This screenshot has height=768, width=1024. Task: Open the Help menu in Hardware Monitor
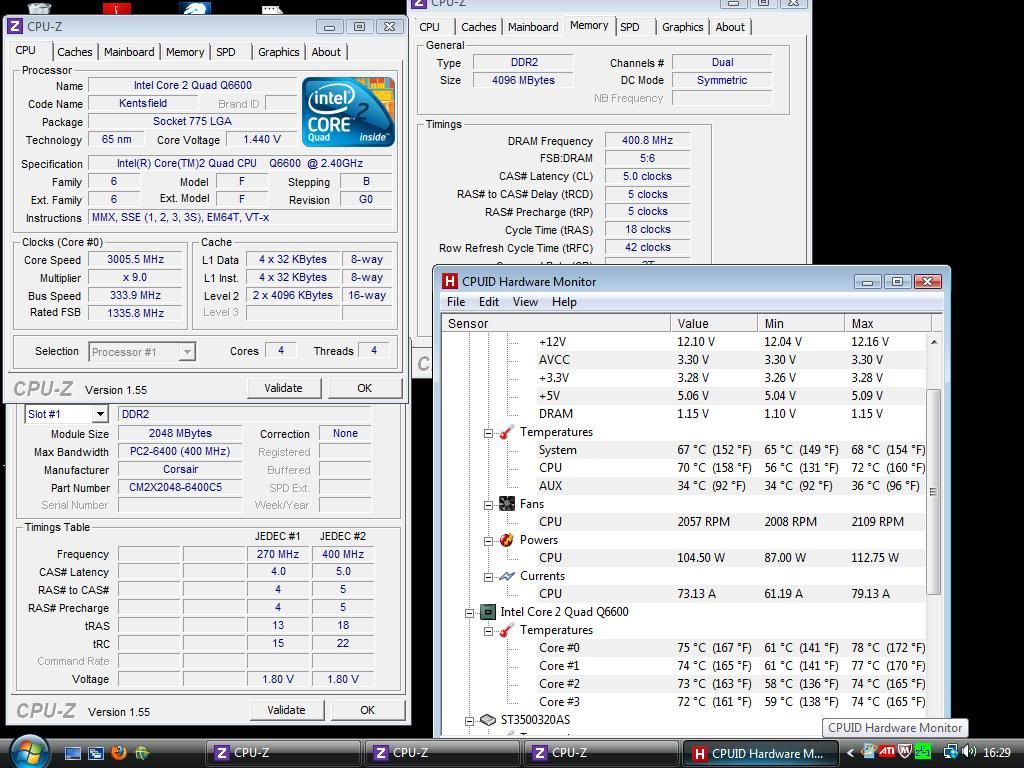click(x=564, y=302)
